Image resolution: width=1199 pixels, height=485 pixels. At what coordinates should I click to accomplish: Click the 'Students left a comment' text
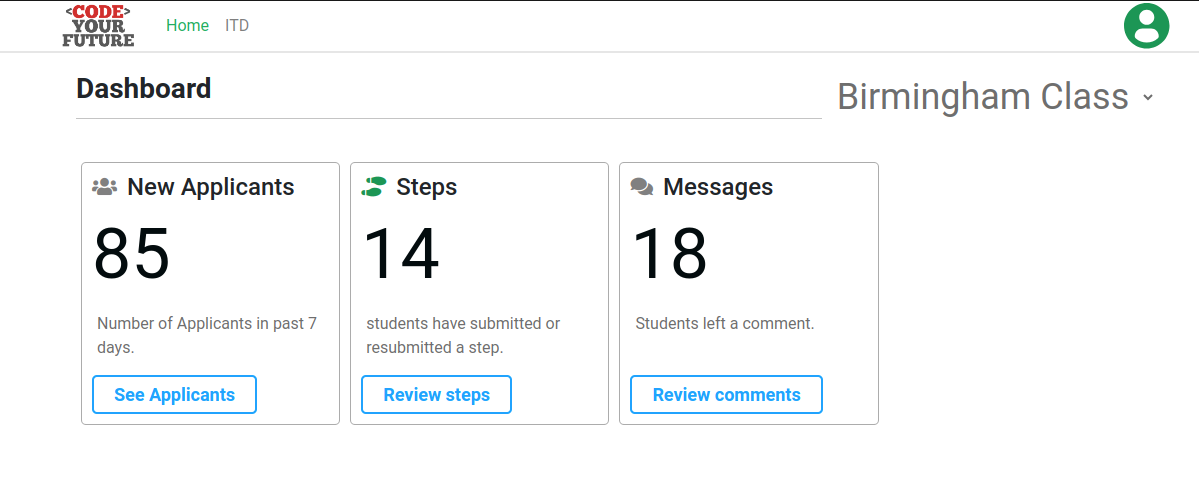[x=724, y=324]
